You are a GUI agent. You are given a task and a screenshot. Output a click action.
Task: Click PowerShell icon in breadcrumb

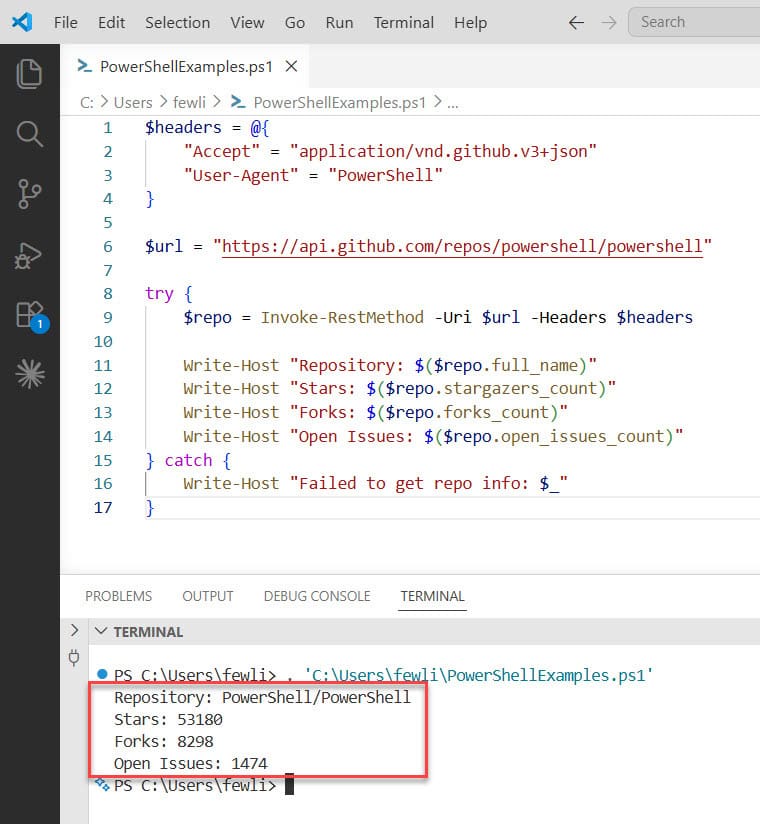pos(238,102)
